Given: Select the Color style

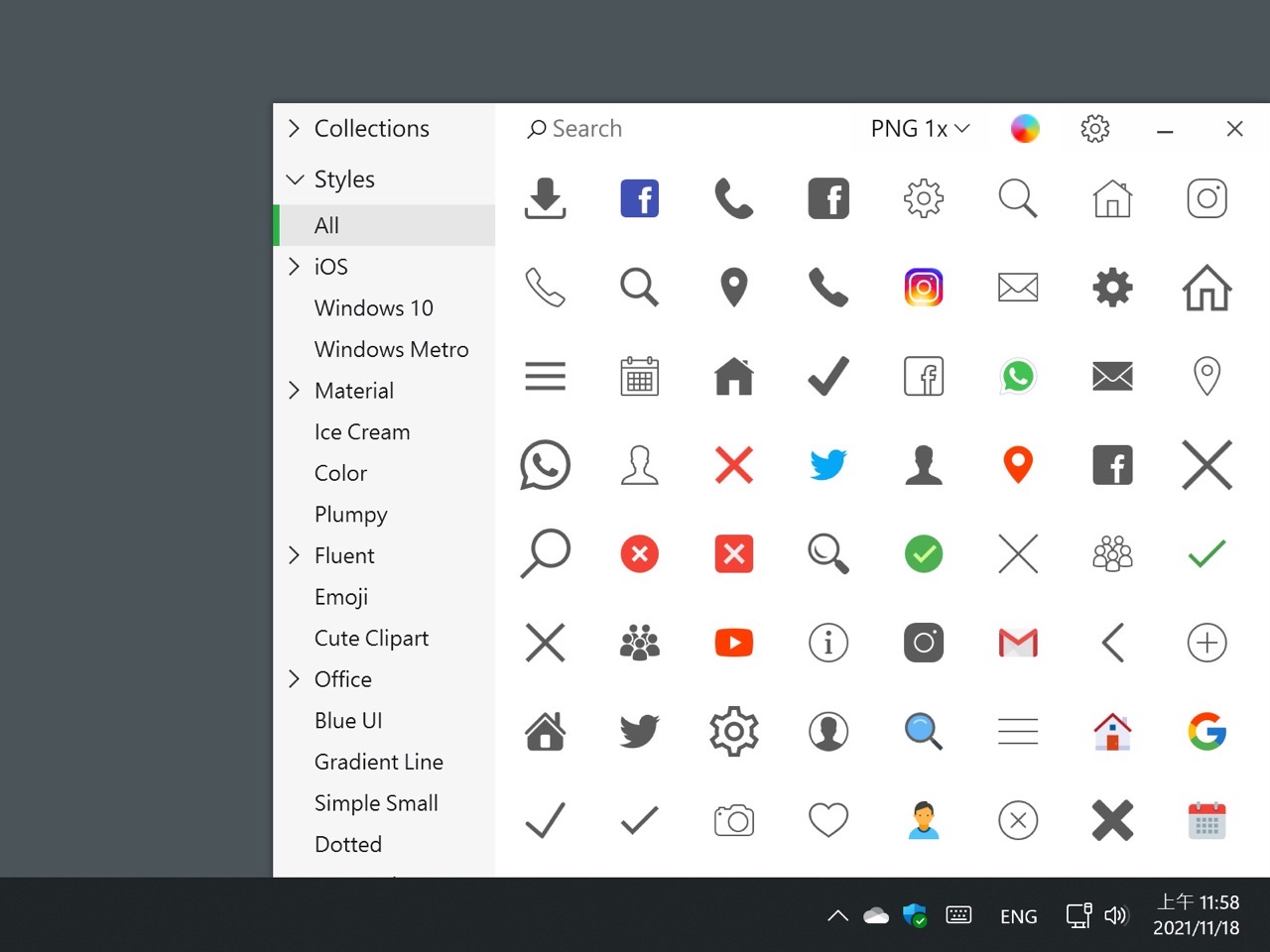Looking at the screenshot, I should [340, 473].
